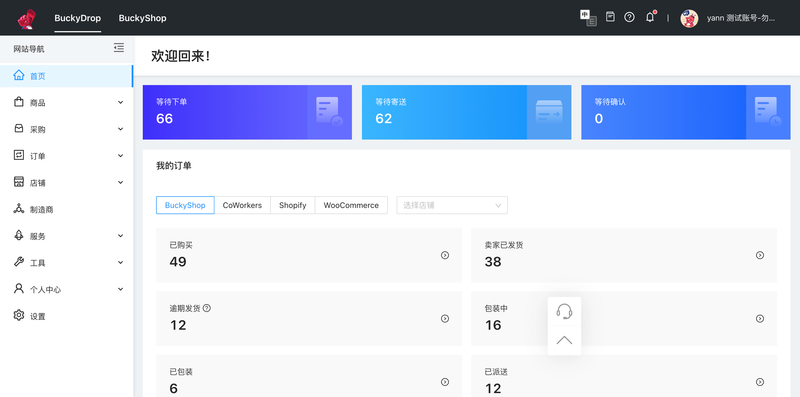The height and width of the screenshot is (397, 800).
Task: Select the CoWorkers tab
Action: (x=242, y=205)
